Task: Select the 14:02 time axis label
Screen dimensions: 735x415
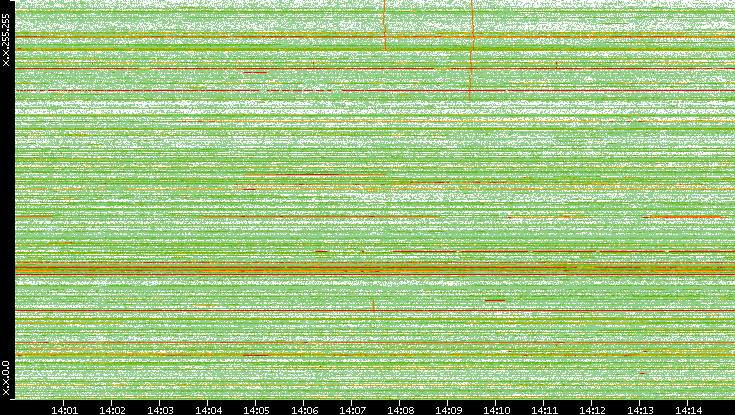Action: click(112, 410)
